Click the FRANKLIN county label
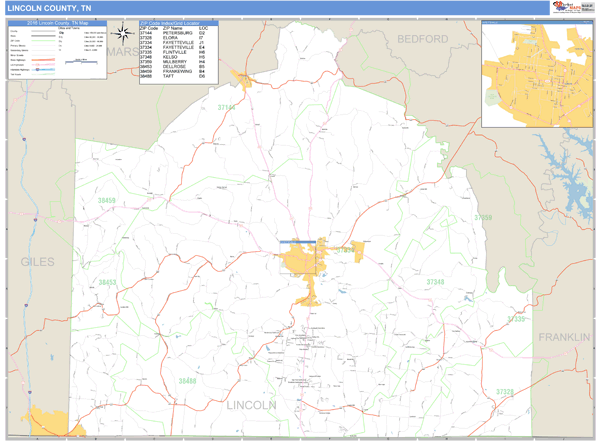Screen dimensions: 600x441 (564, 337)
